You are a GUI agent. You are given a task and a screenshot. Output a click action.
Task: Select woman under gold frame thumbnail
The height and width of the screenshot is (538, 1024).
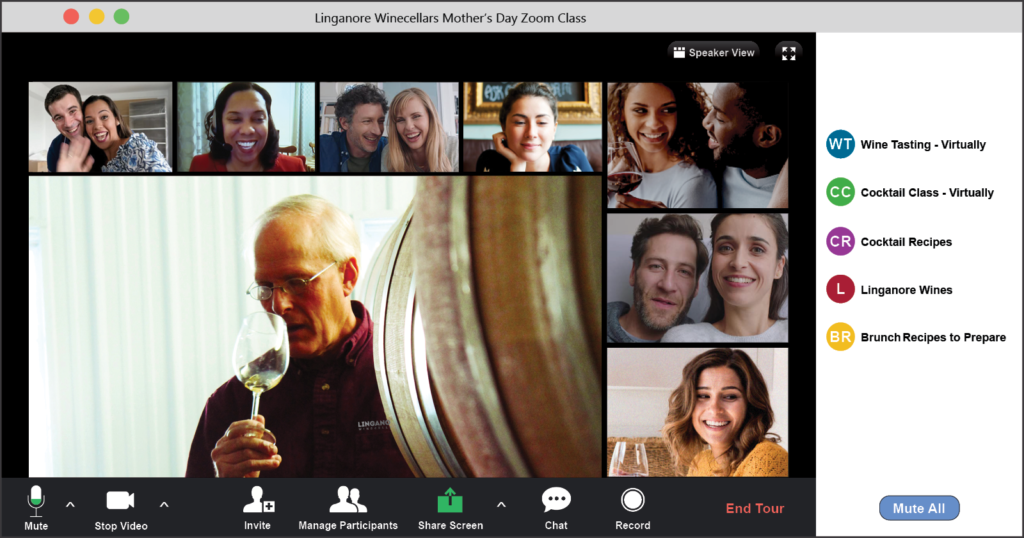[x=532, y=127]
